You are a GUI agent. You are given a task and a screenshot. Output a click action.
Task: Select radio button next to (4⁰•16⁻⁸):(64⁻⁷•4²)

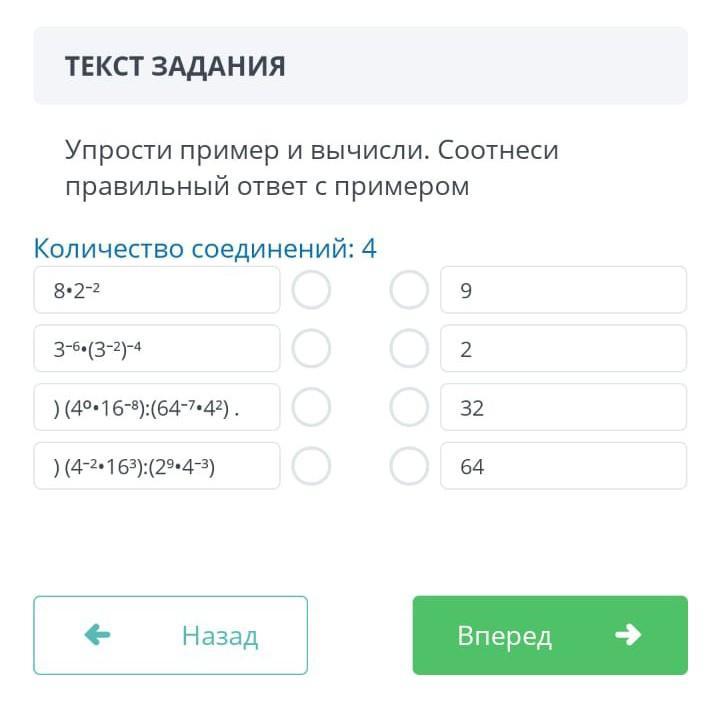[311, 407]
